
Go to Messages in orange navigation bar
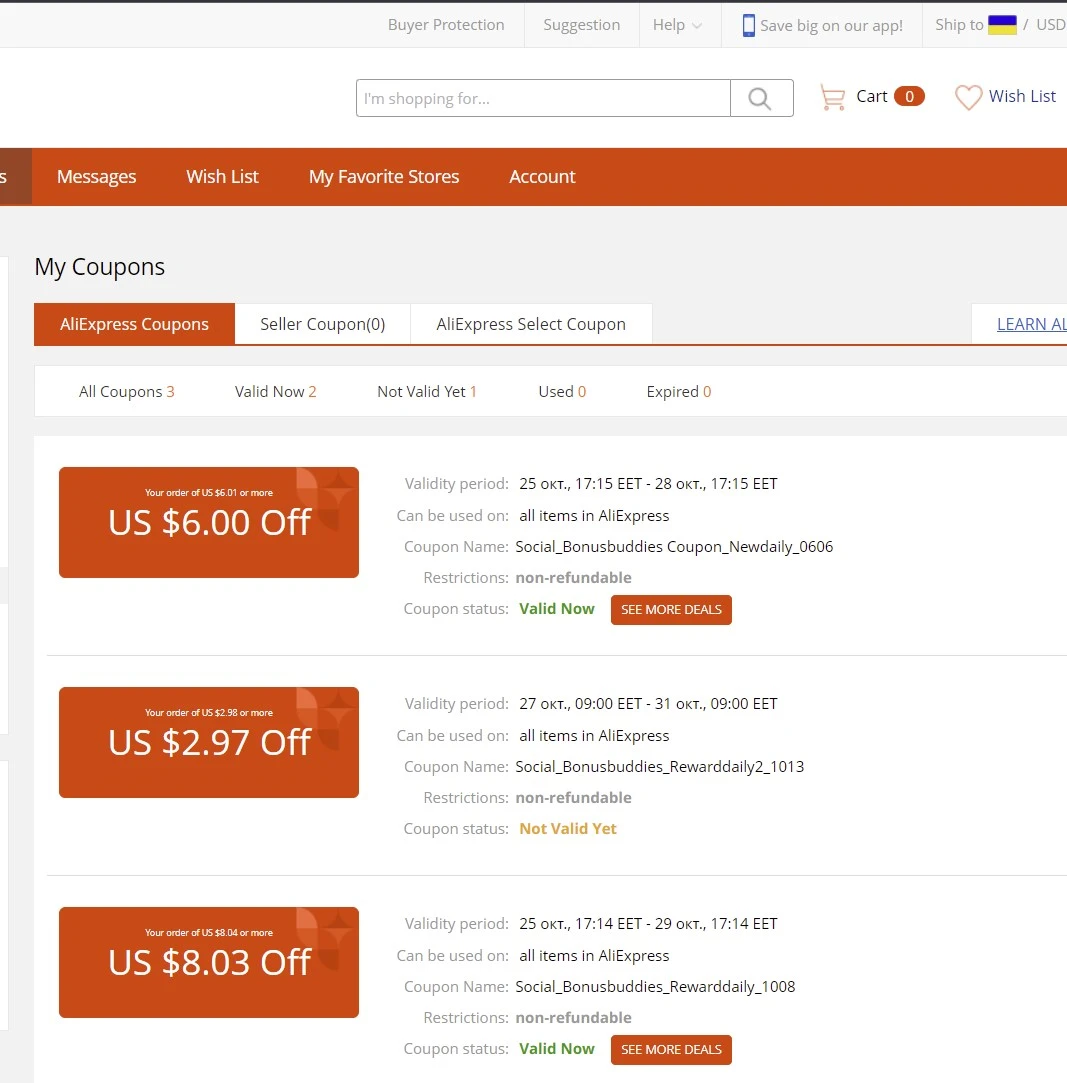click(97, 177)
